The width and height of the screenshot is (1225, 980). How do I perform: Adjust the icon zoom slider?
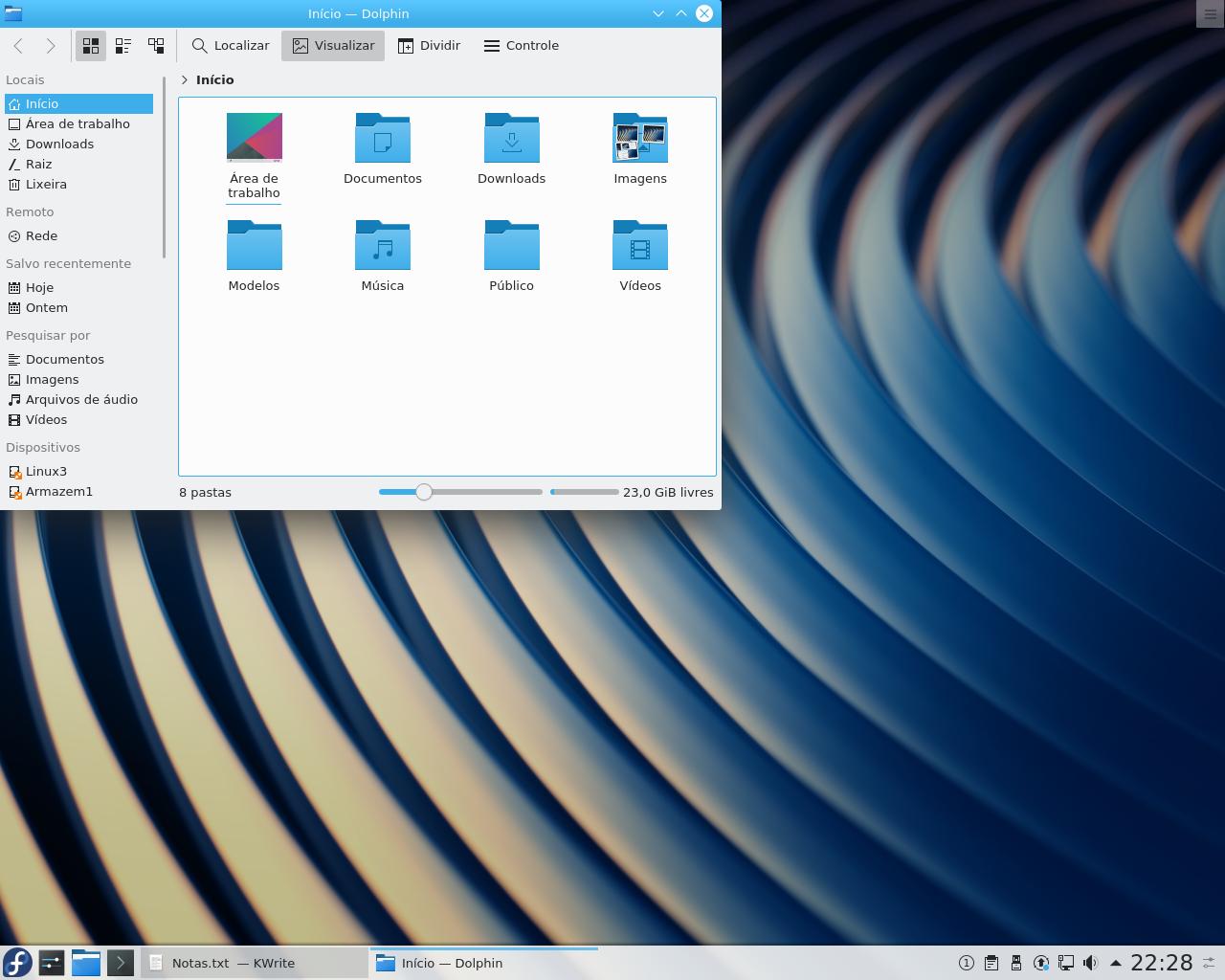(x=424, y=492)
